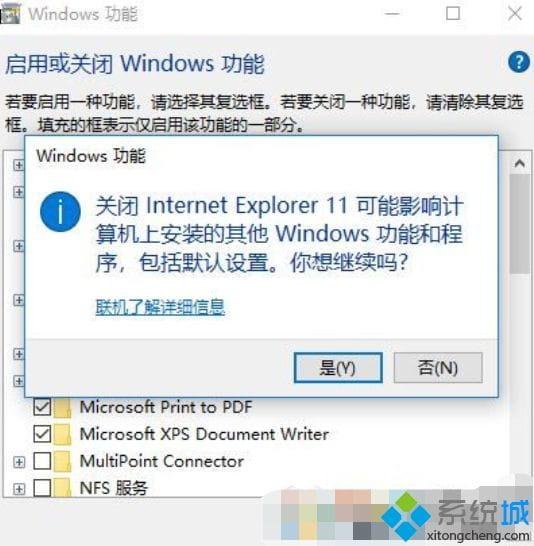This screenshot has height=546, width=534.
Task: Click the Windows Features title bar icon
Action: coord(10,14)
